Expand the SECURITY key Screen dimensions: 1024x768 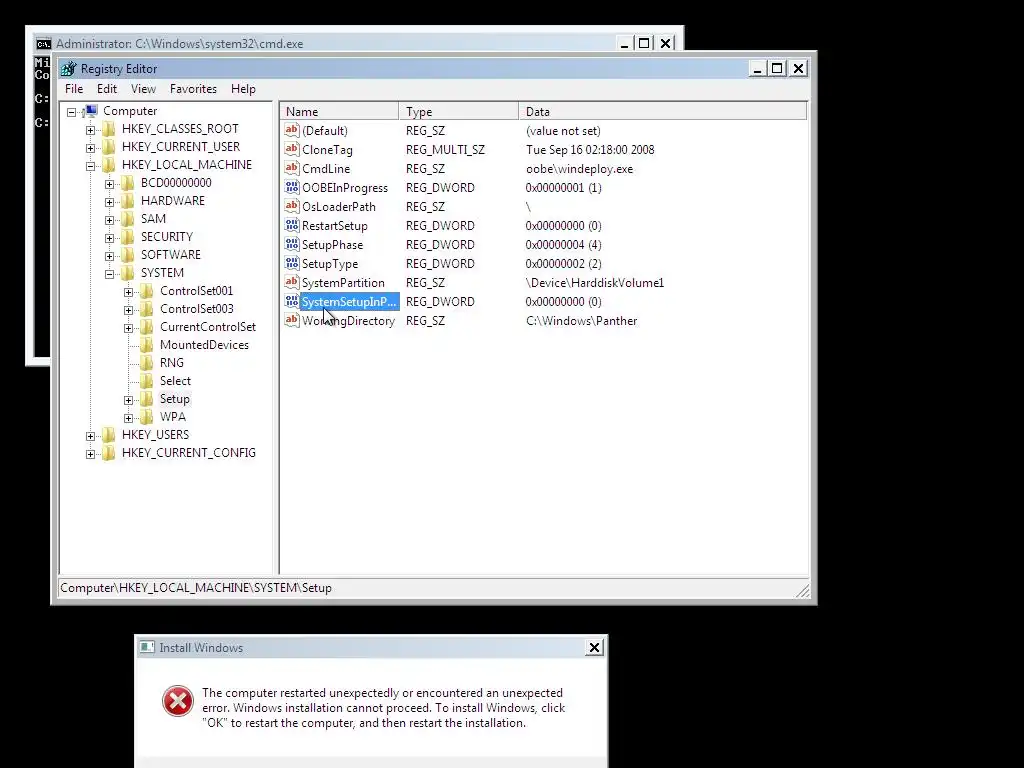click(x=109, y=238)
